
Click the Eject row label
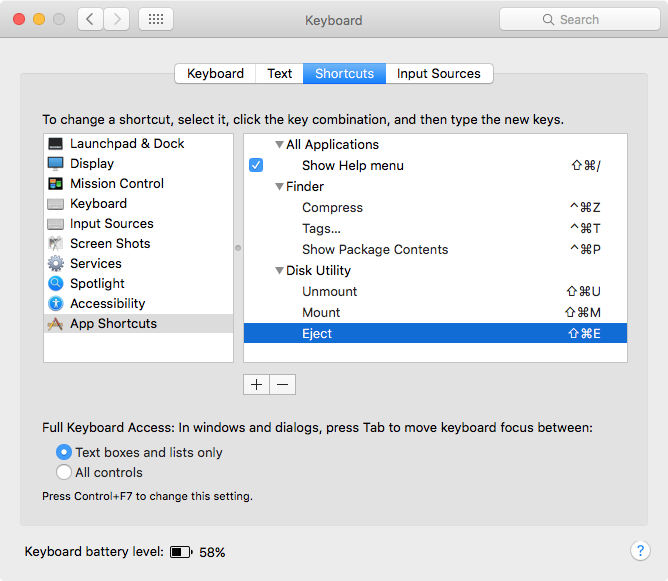pos(317,334)
